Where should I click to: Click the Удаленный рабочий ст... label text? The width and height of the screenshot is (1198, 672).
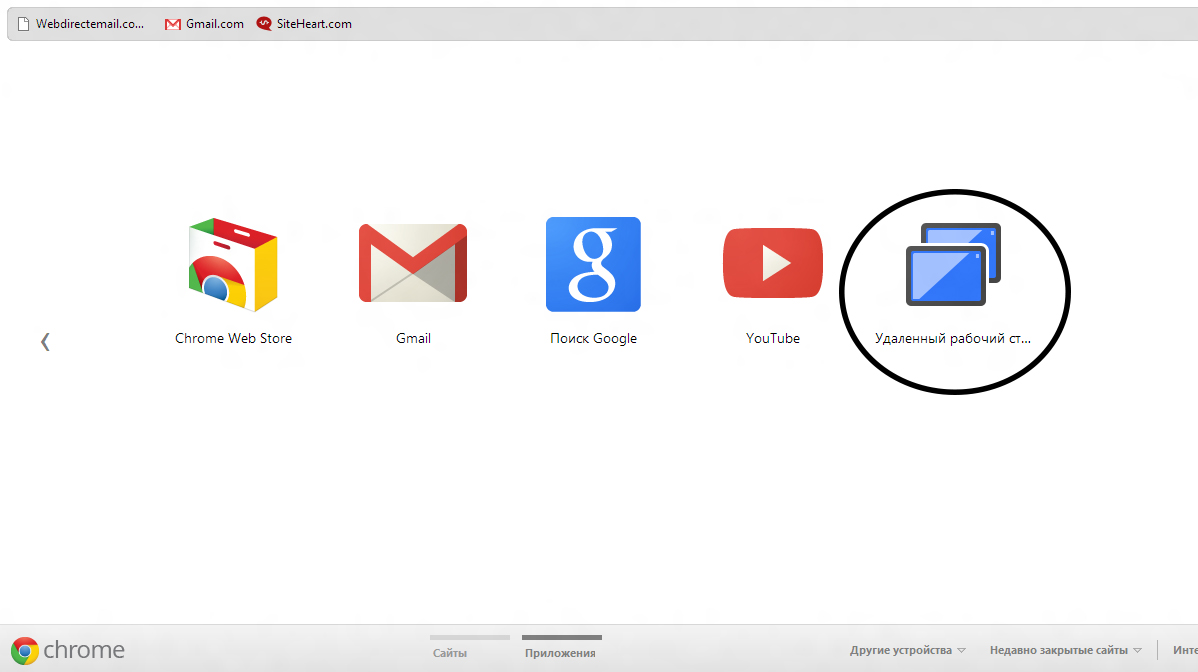coord(953,338)
